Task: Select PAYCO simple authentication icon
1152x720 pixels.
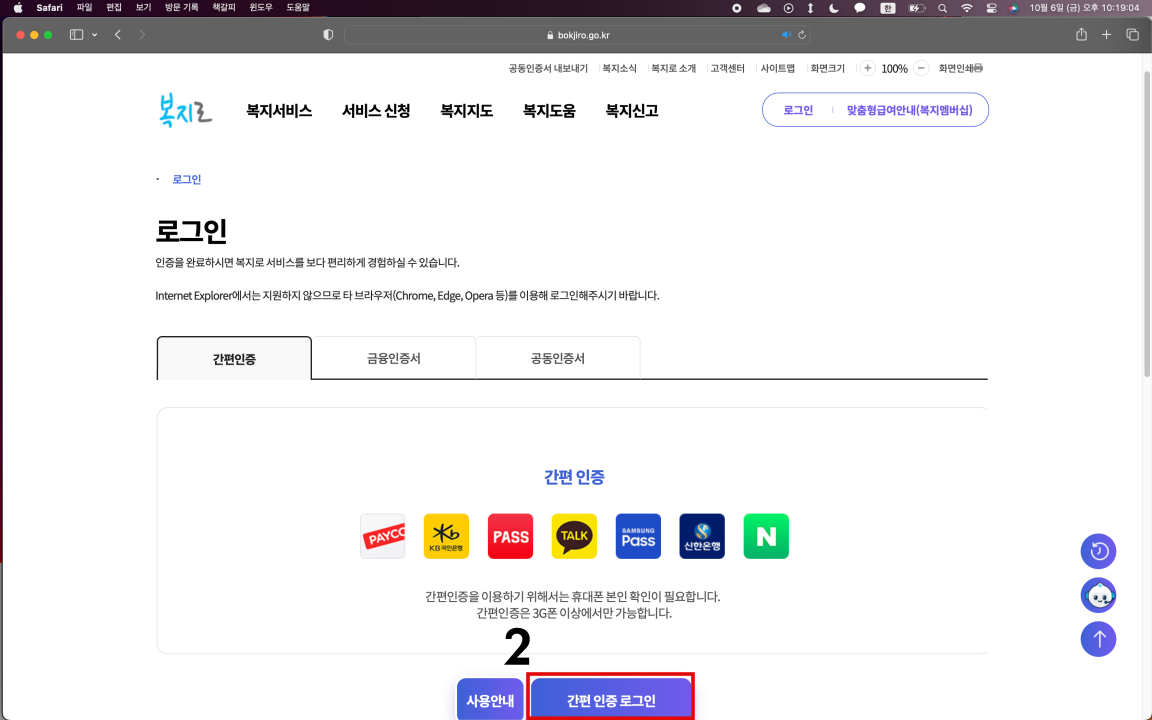Action: pos(383,536)
